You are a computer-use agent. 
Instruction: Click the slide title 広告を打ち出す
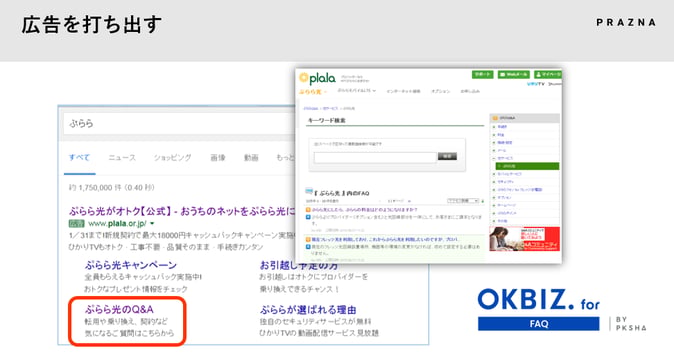(92, 25)
